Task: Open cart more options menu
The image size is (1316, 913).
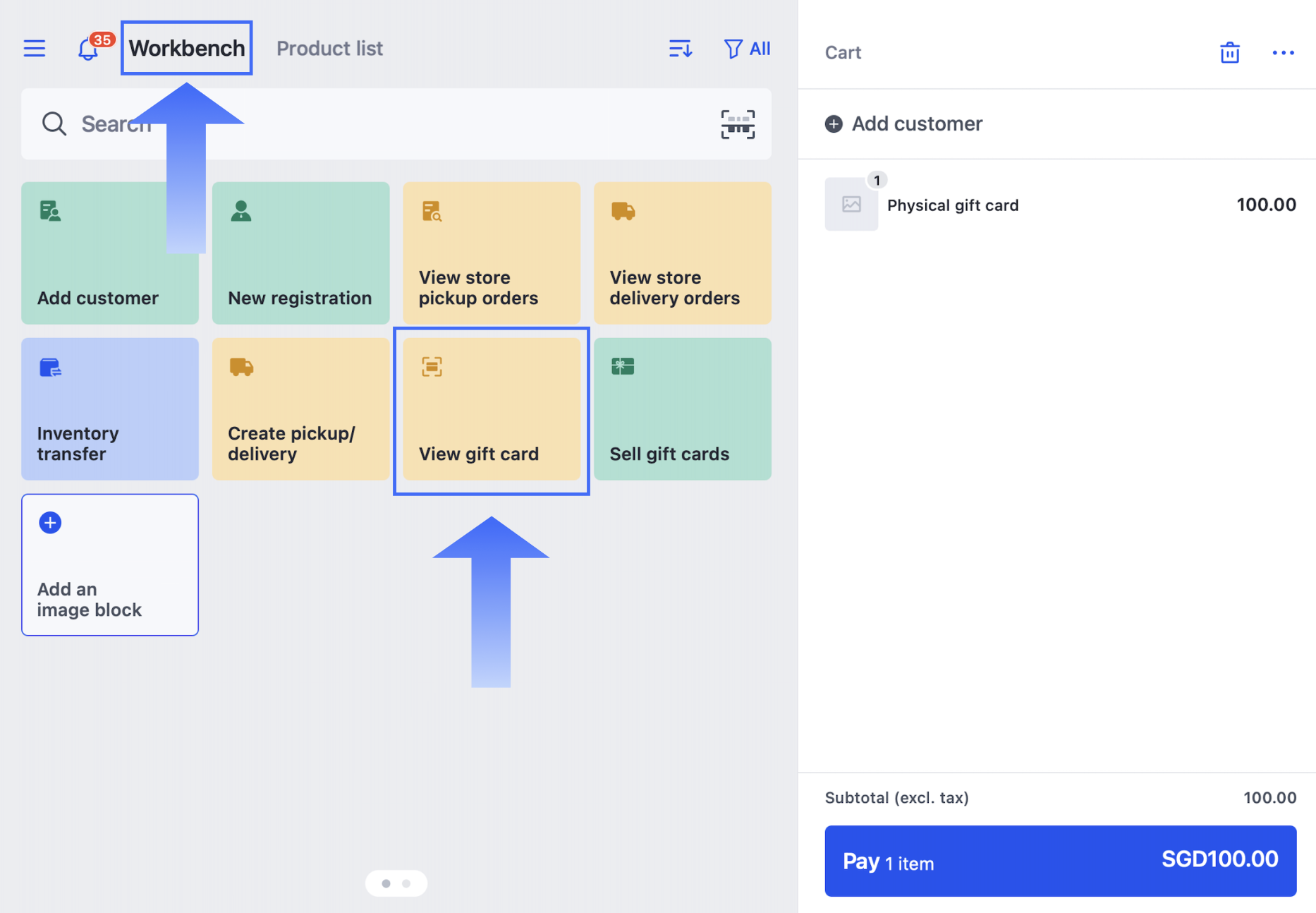Action: tap(1283, 52)
